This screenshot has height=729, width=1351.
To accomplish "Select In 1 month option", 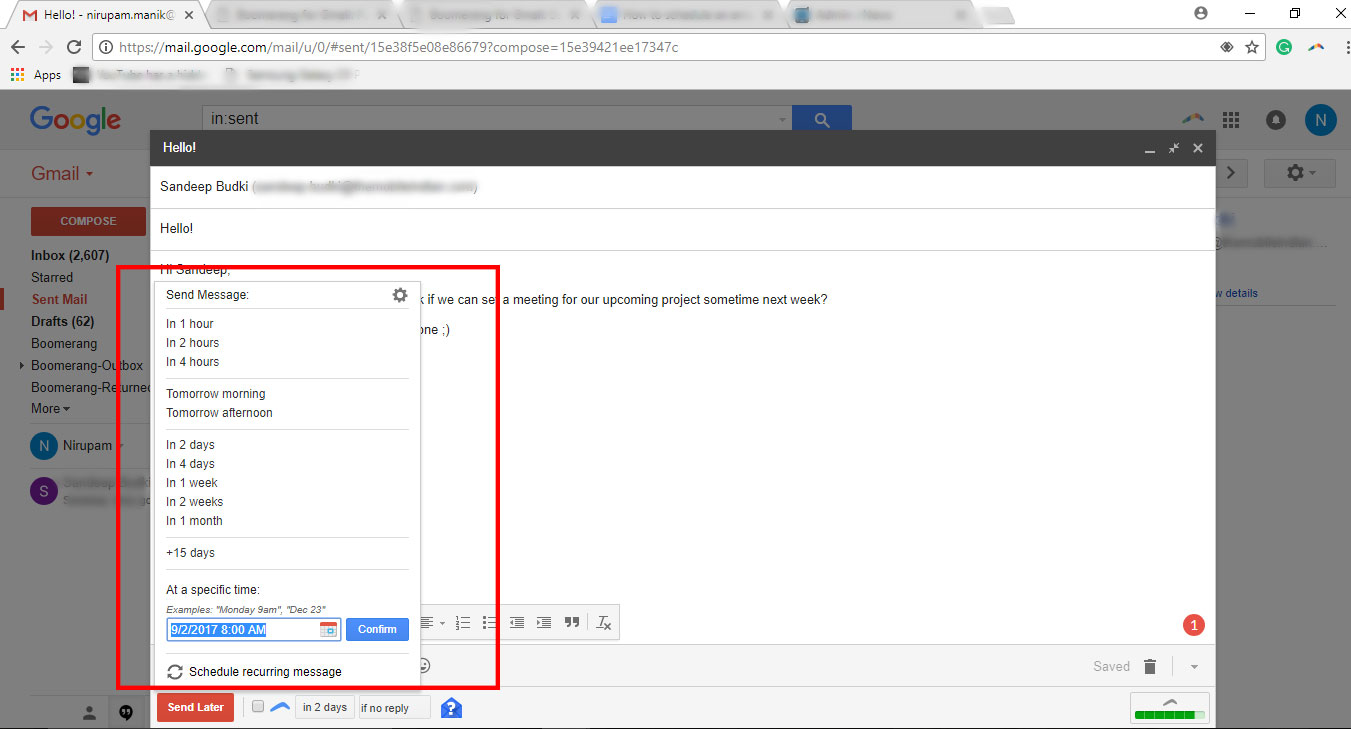I will point(195,521).
